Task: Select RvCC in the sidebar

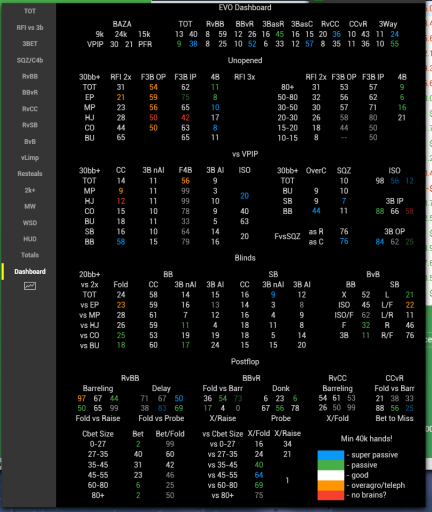Action: [x=30, y=109]
